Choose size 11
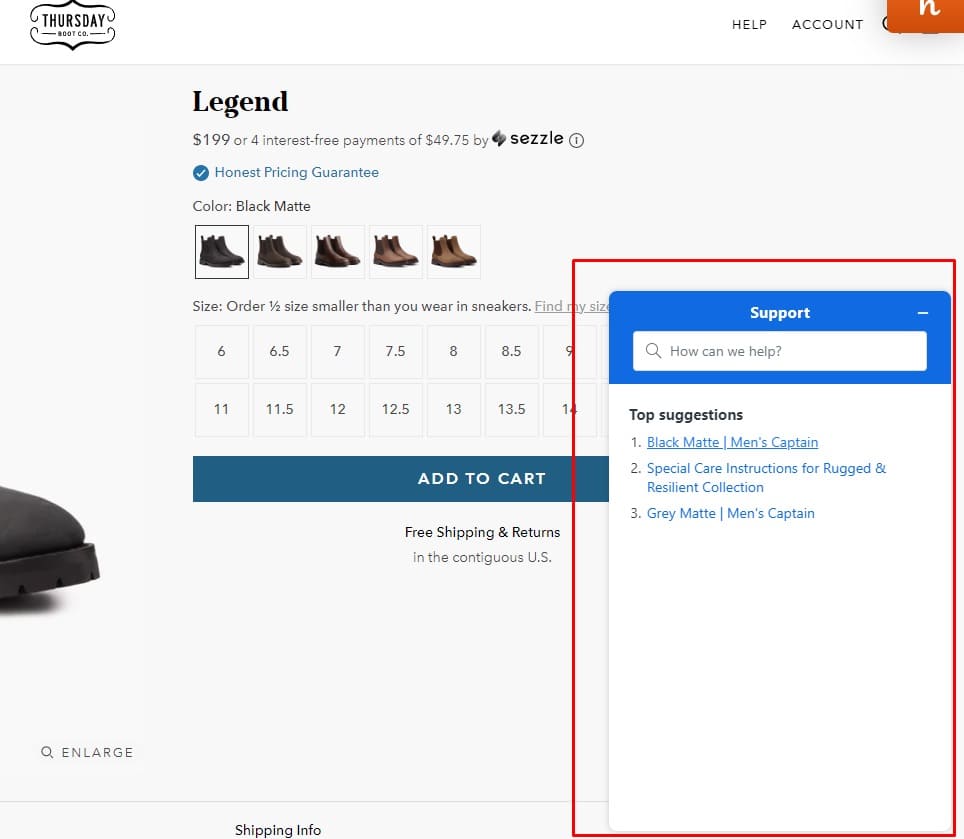964x839 pixels. pyautogui.click(x=222, y=409)
